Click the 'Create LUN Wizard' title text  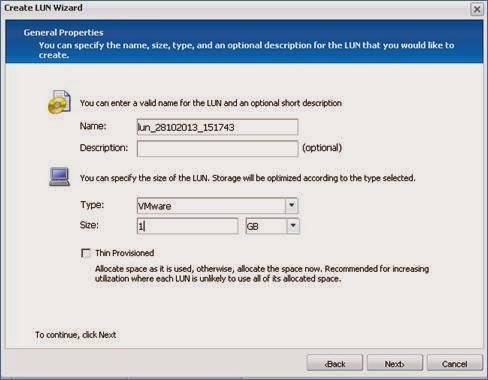click(x=43, y=8)
